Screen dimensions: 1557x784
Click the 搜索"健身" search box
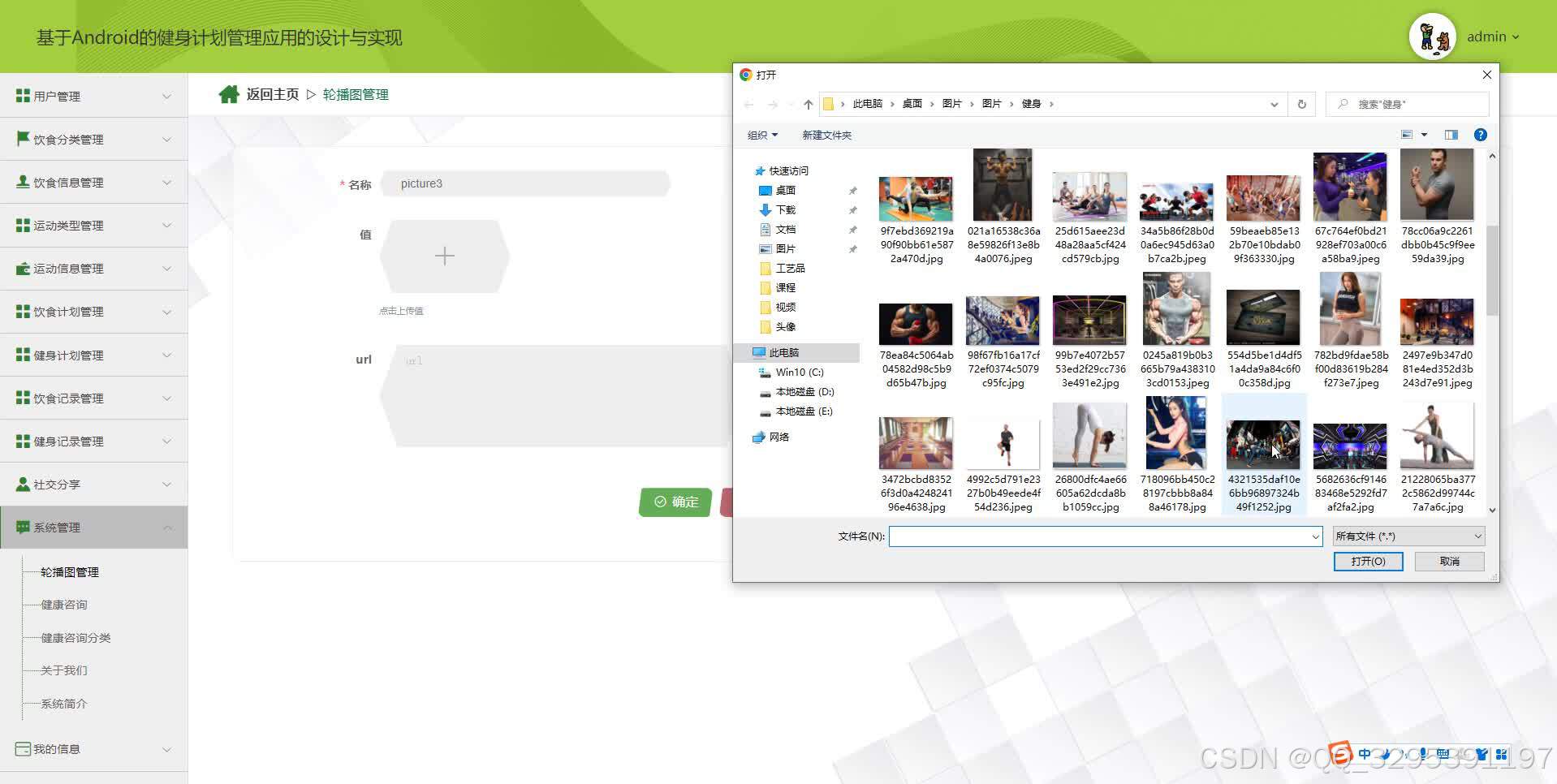1408,104
